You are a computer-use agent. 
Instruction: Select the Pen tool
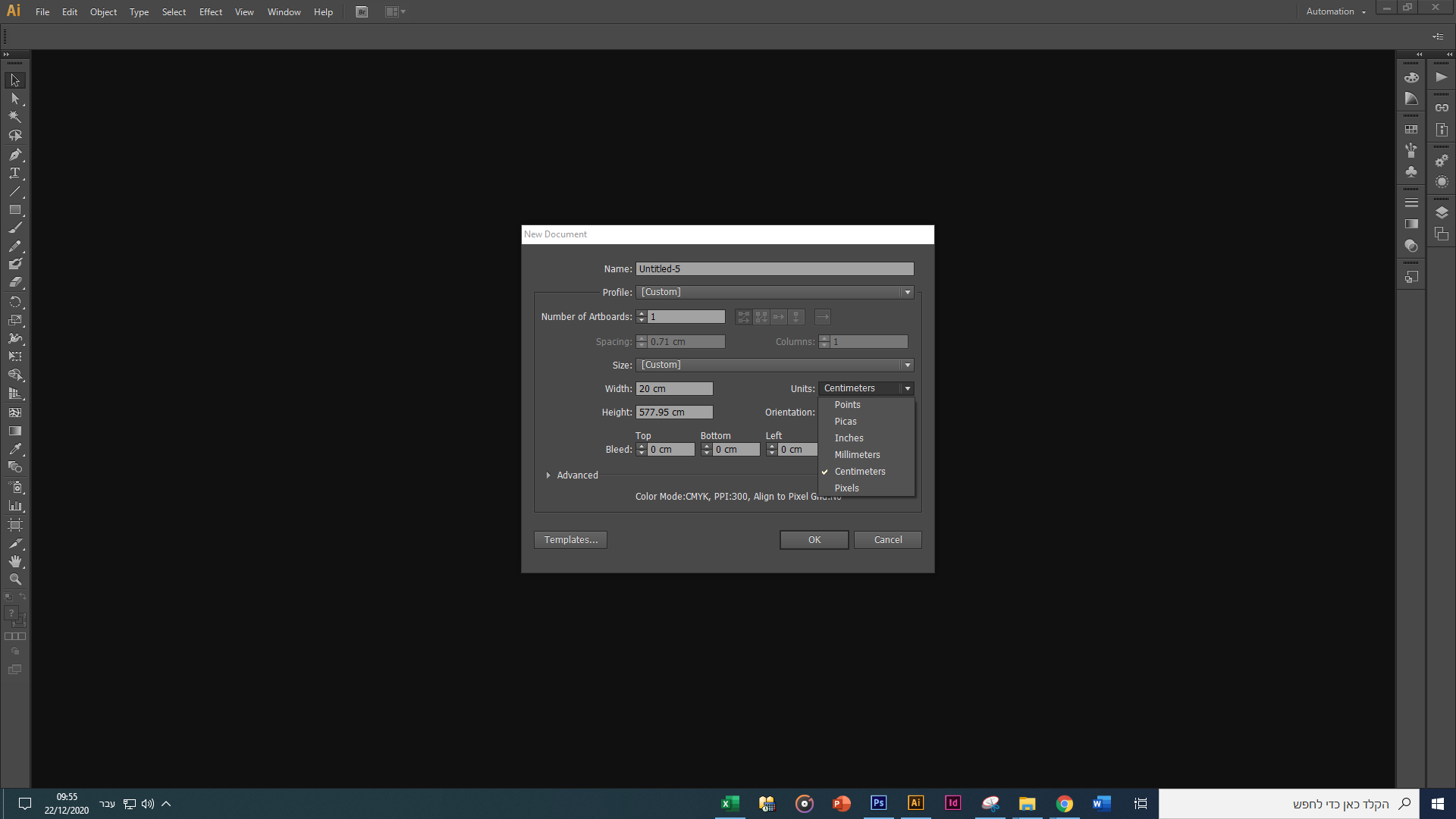click(x=14, y=155)
